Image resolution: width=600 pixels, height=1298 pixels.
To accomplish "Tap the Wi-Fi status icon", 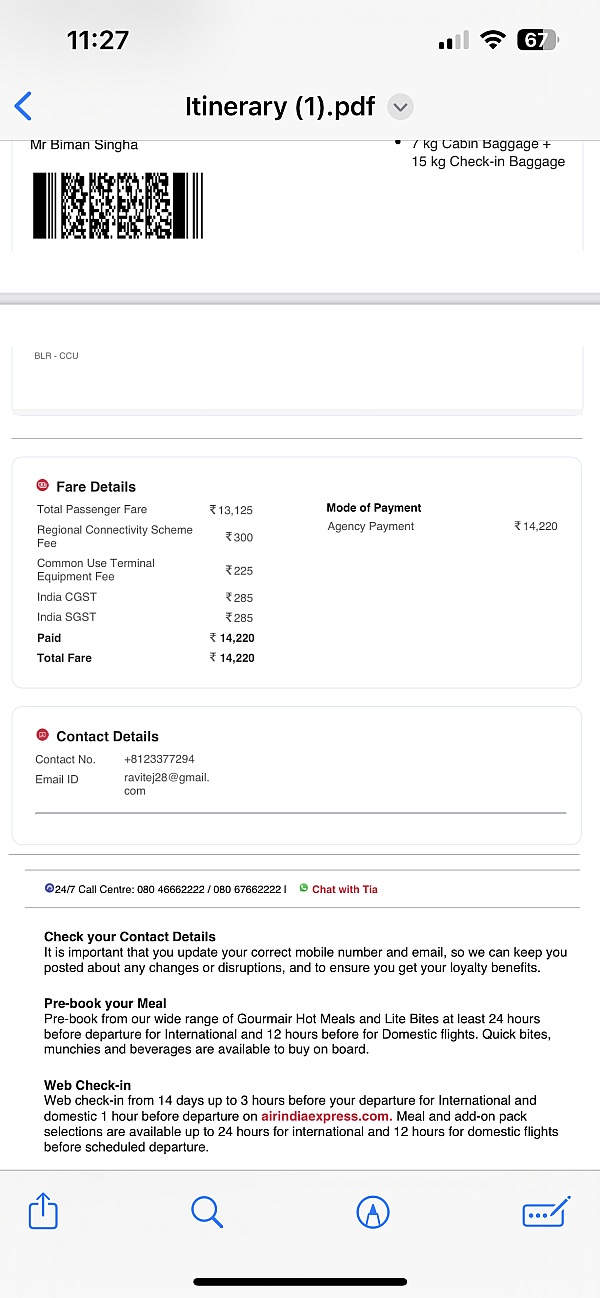I will (x=492, y=40).
